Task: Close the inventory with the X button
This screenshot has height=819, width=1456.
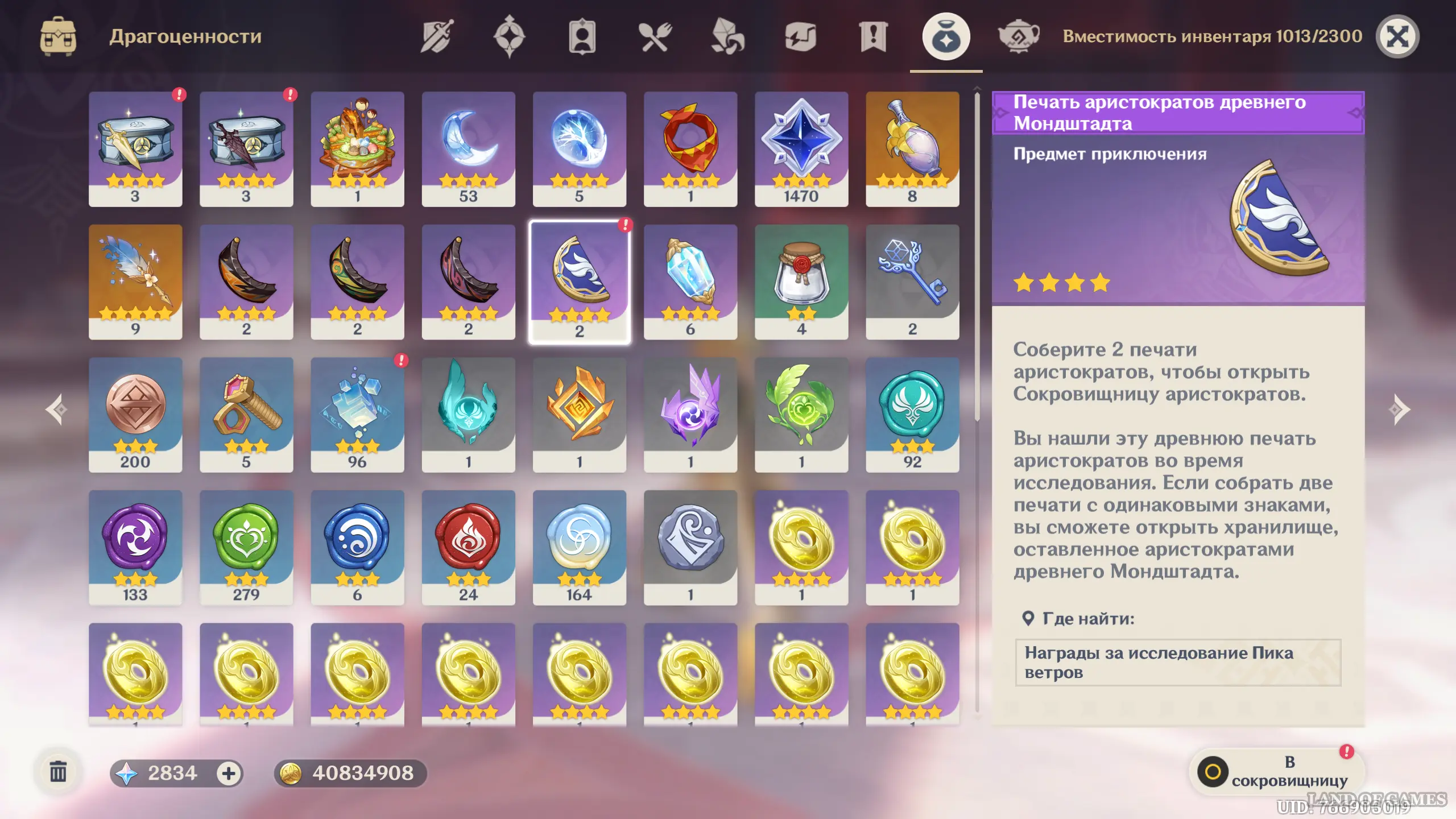Action: point(1397,36)
